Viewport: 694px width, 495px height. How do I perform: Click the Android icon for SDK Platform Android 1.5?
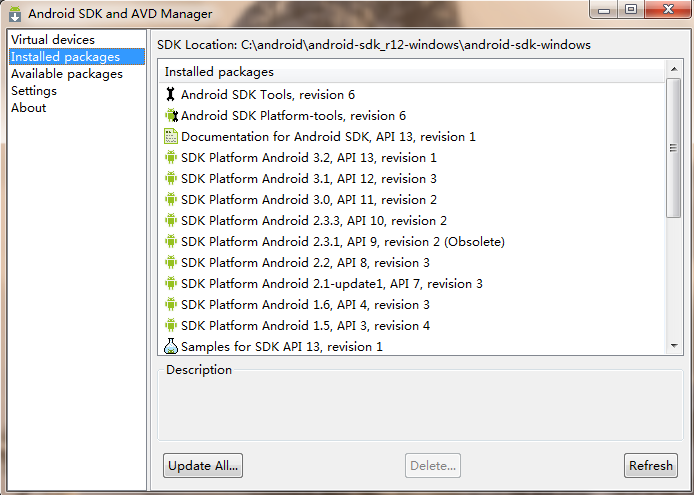click(x=170, y=325)
